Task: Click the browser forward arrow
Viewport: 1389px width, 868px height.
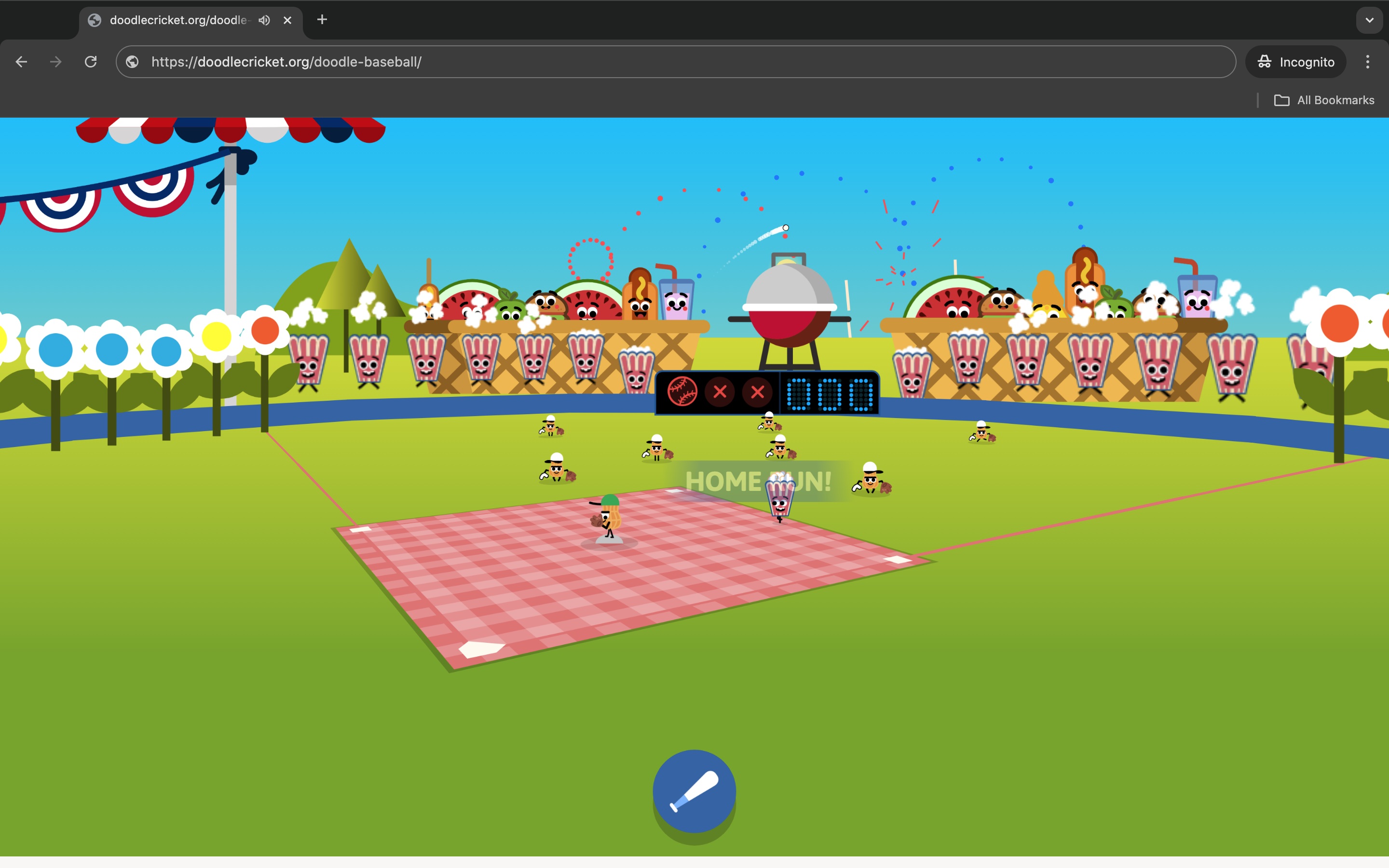Action: [55, 62]
